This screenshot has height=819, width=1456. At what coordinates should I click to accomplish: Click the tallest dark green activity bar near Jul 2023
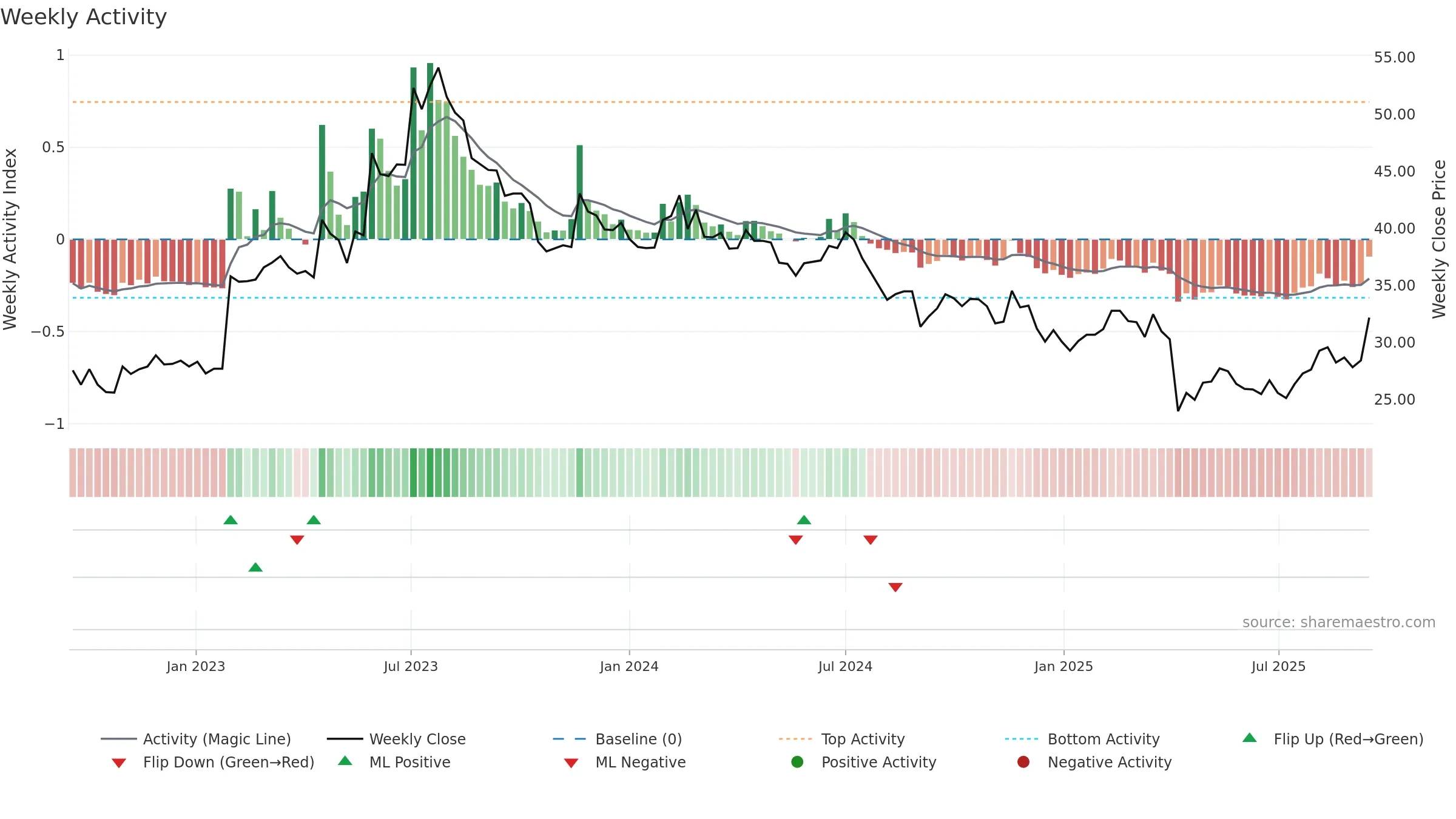click(430, 151)
